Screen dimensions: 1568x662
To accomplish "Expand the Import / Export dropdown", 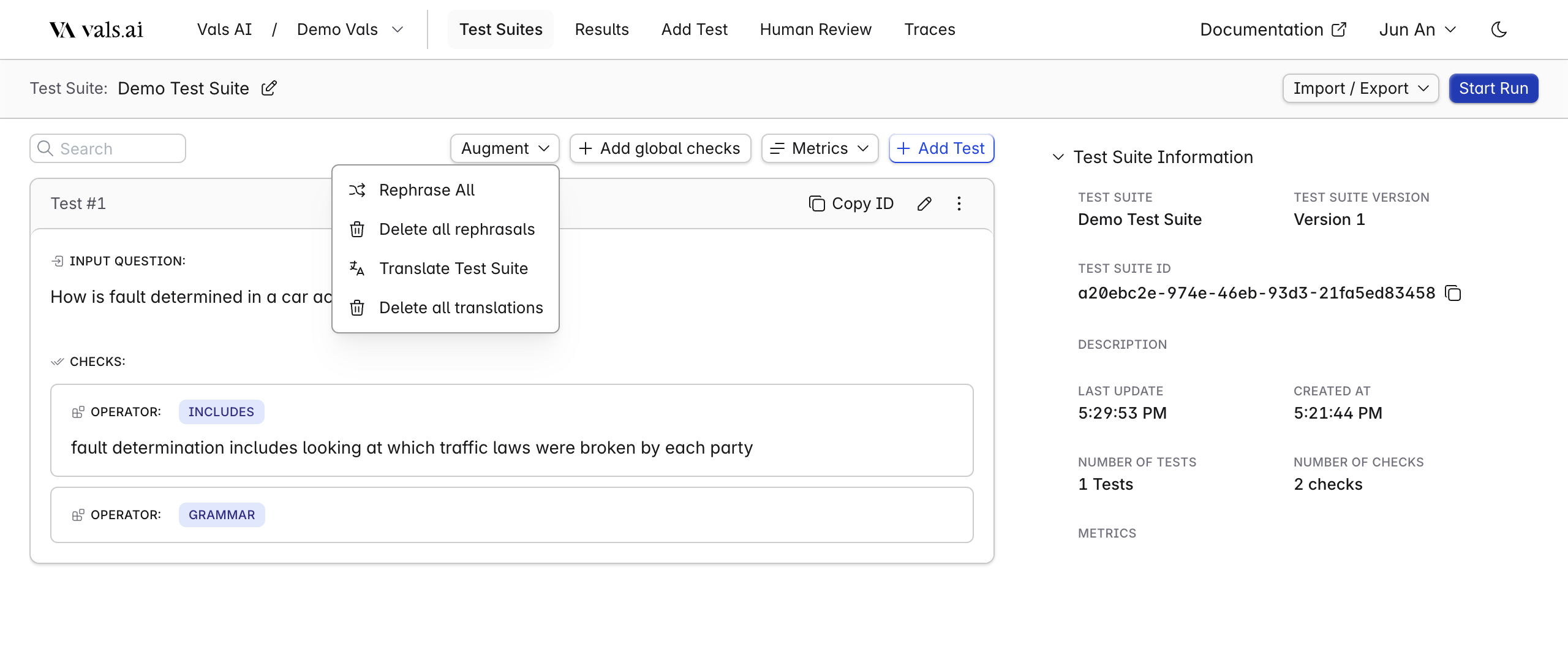I will click(1360, 88).
